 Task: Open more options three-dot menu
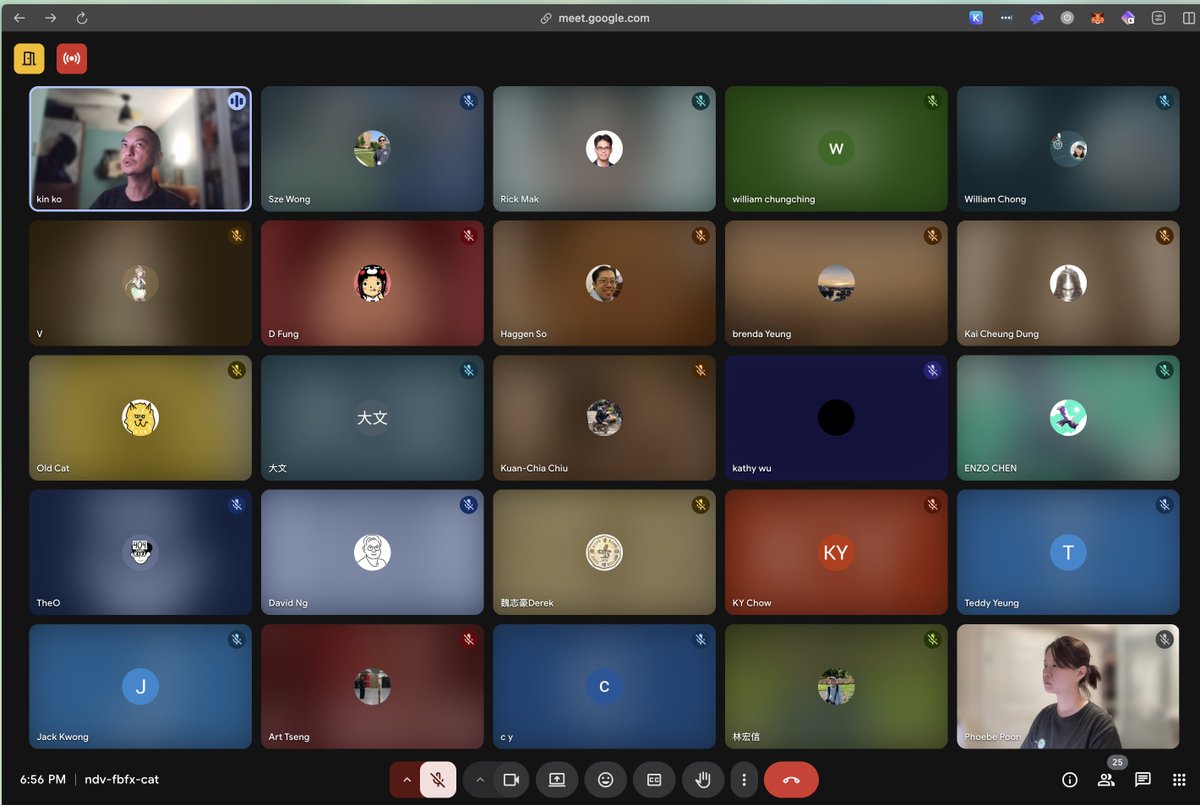743,780
